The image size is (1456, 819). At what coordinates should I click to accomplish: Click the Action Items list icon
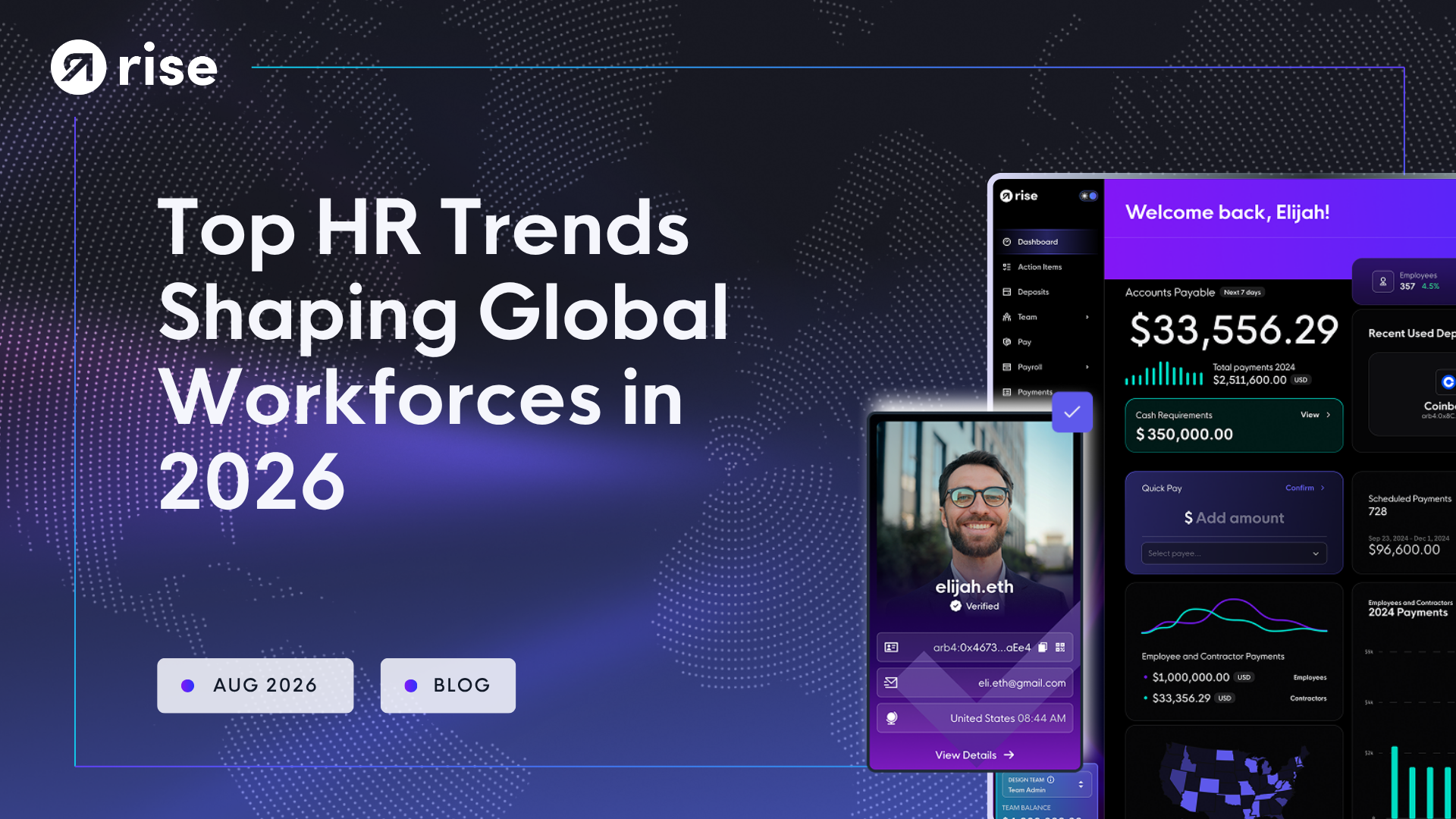pos(1007,267)
